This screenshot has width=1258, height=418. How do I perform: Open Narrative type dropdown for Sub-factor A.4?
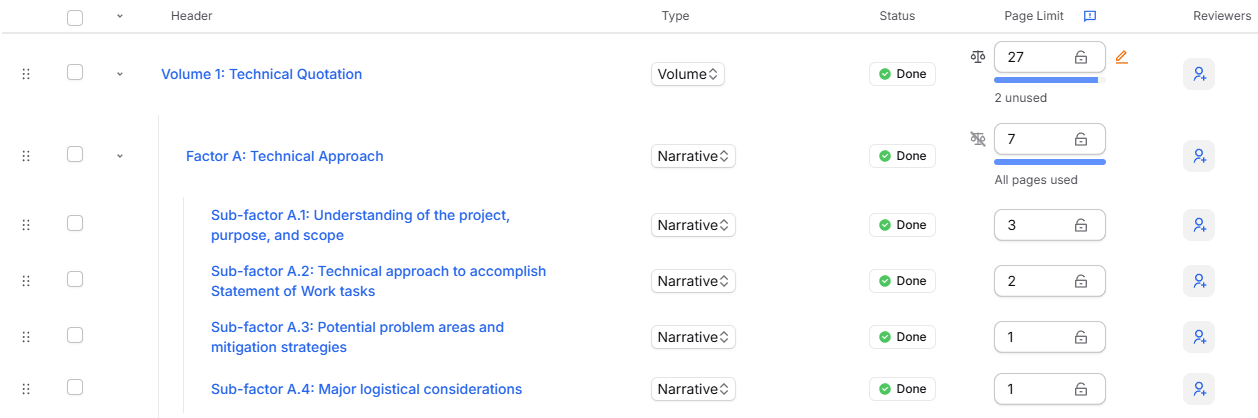[693, 389]
